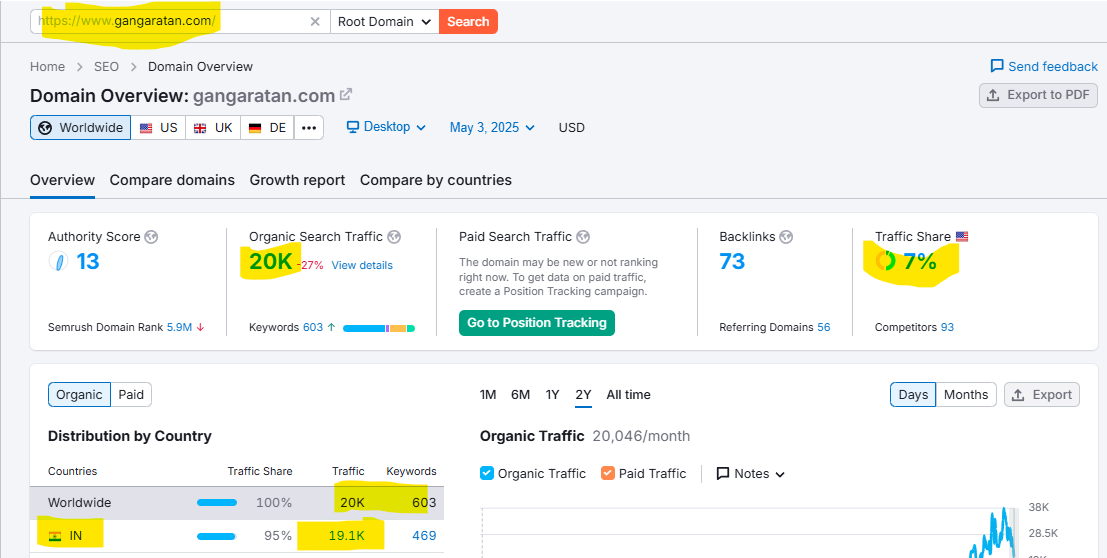Click the Traffic Share donut icon
The image size is (1107, 558).
tap(885, 261)
